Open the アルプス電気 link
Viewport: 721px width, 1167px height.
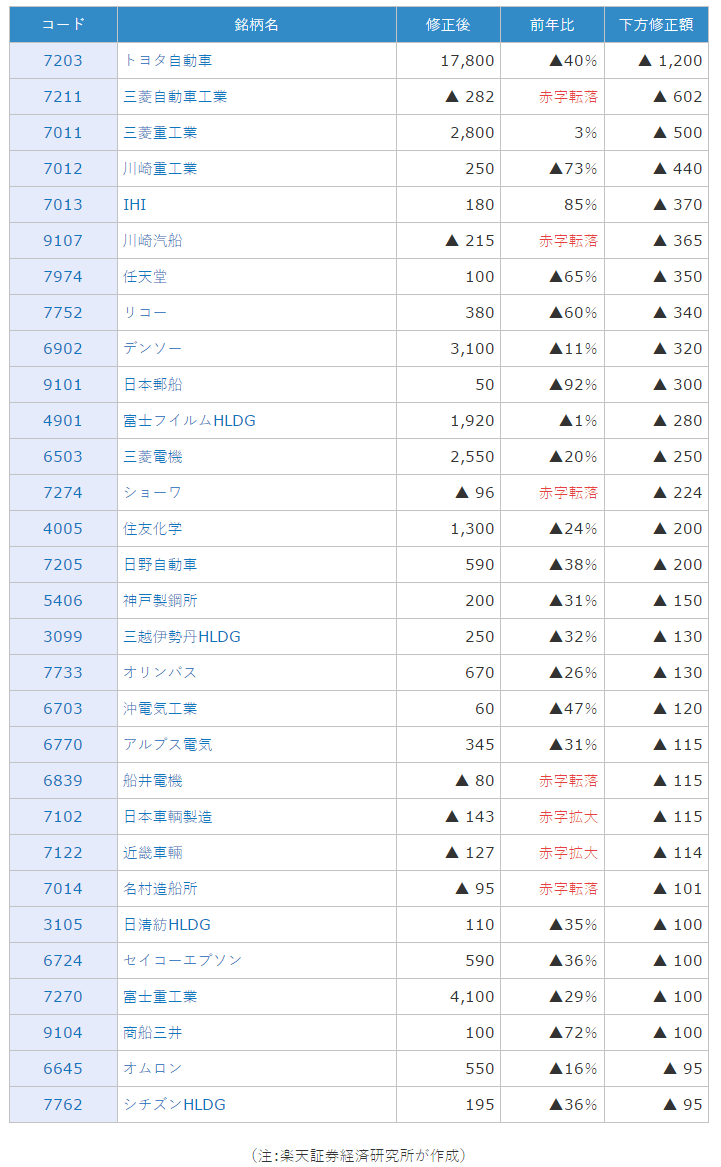[167, 745]
